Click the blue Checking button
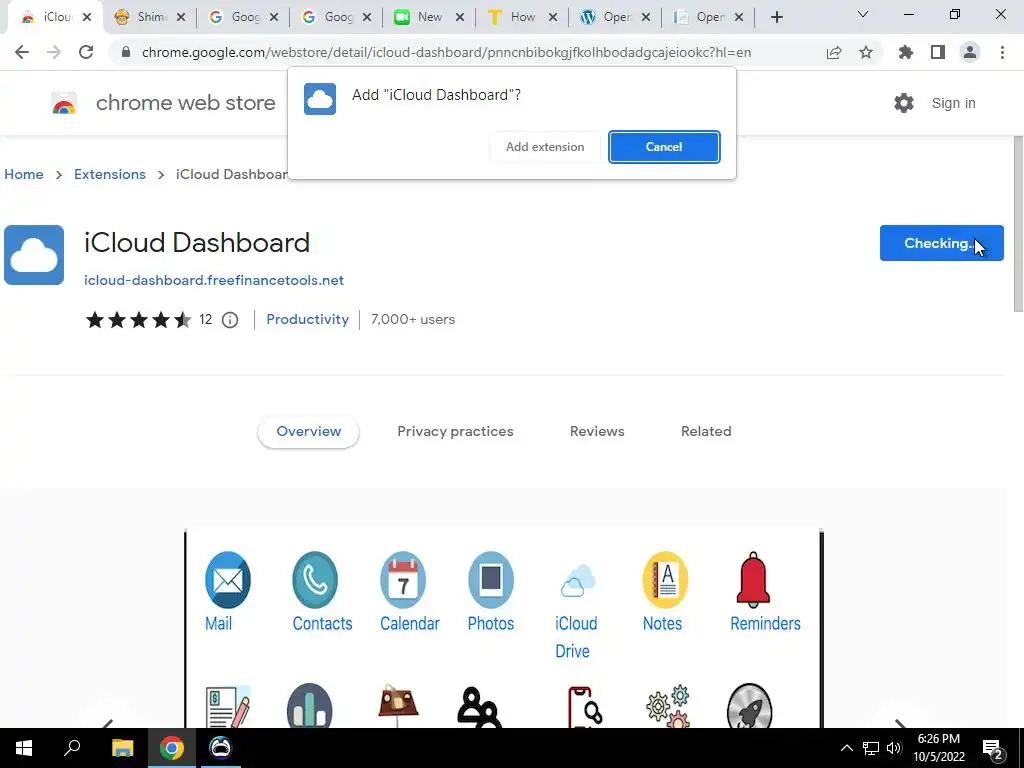 point(941,243)
